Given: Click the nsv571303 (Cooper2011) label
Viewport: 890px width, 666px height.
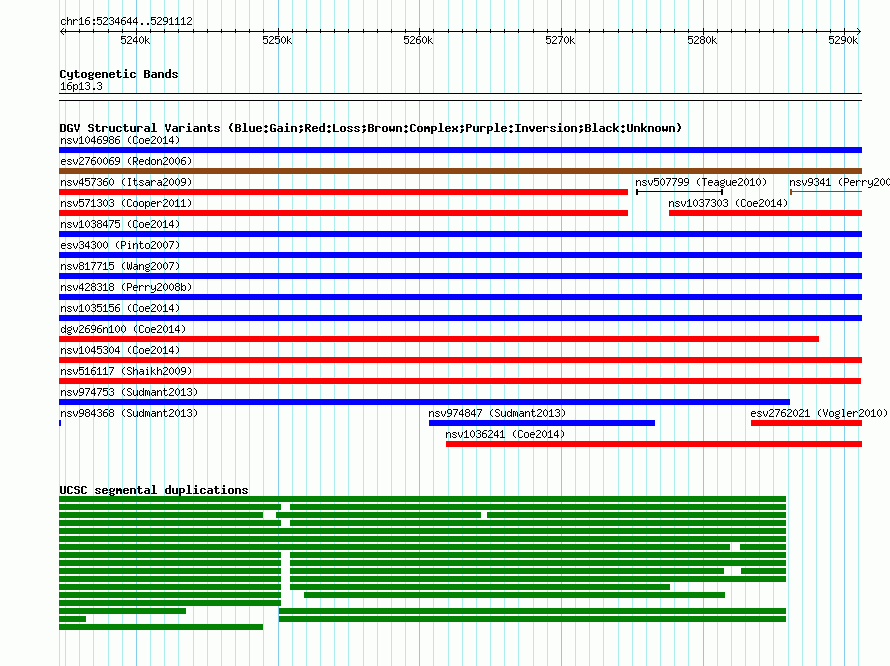Looking at the screenshot, I should (x=126, y=203).
